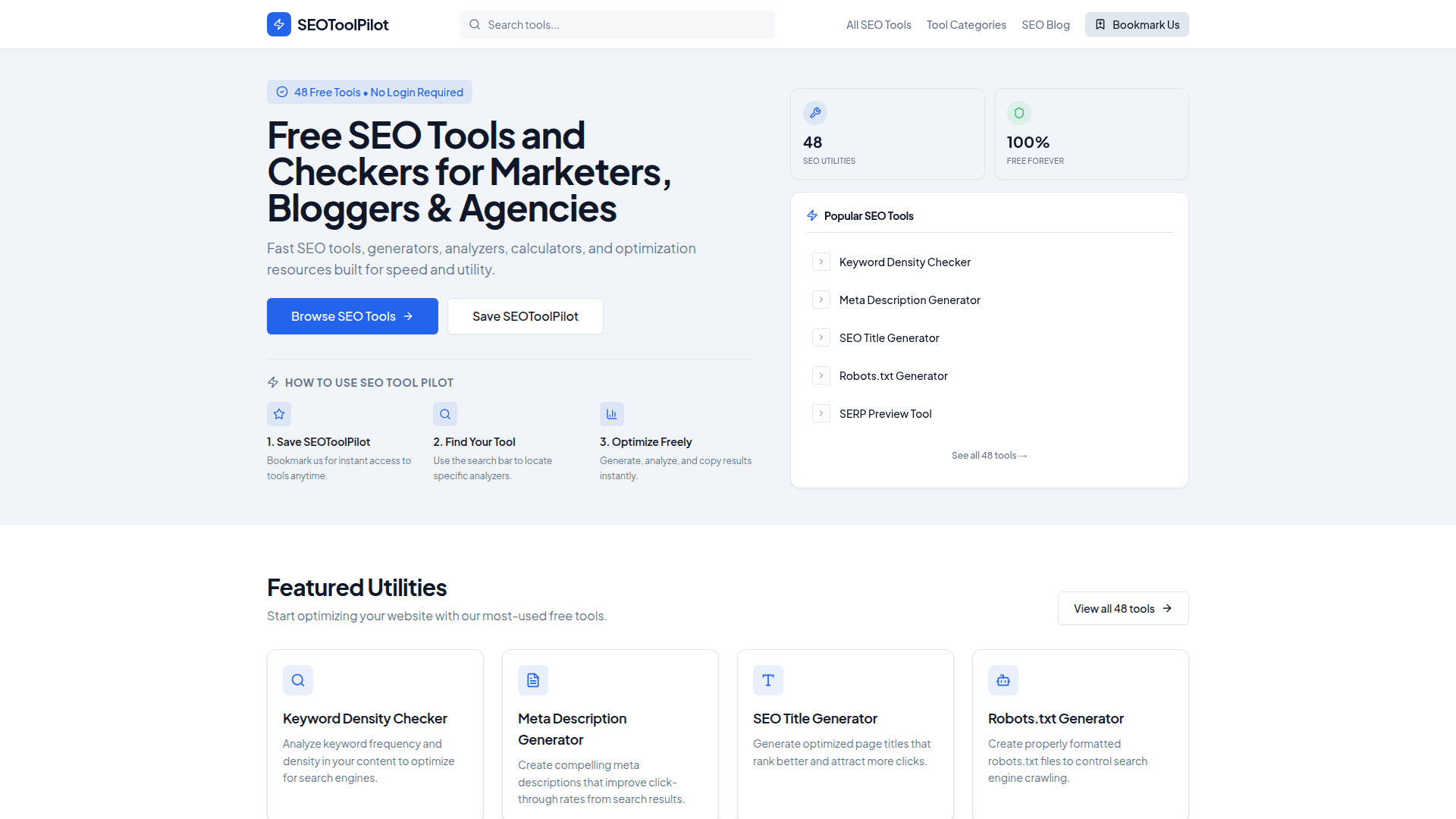
Task: Open Robots.txt Generator card title
Action: click(1056, 718)
